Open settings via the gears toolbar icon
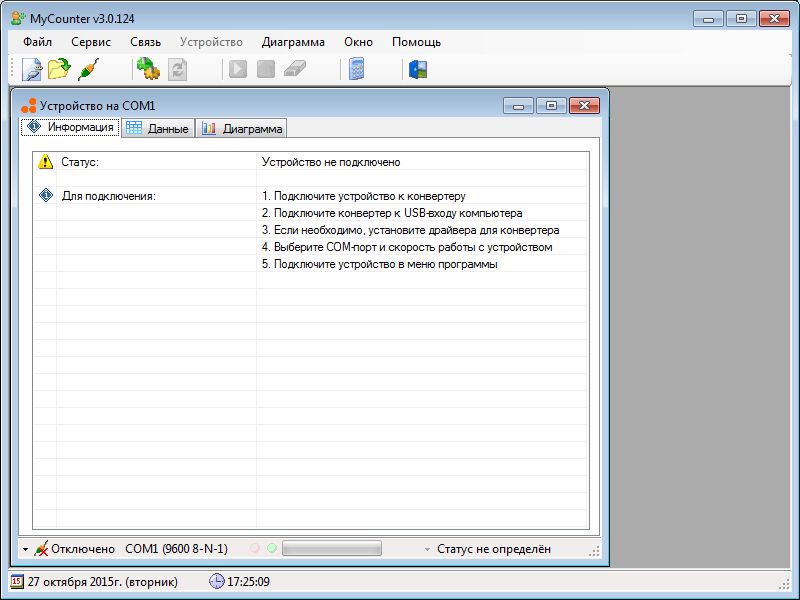The width and height of the screenshot is (800, 600). tap(148, 69)
